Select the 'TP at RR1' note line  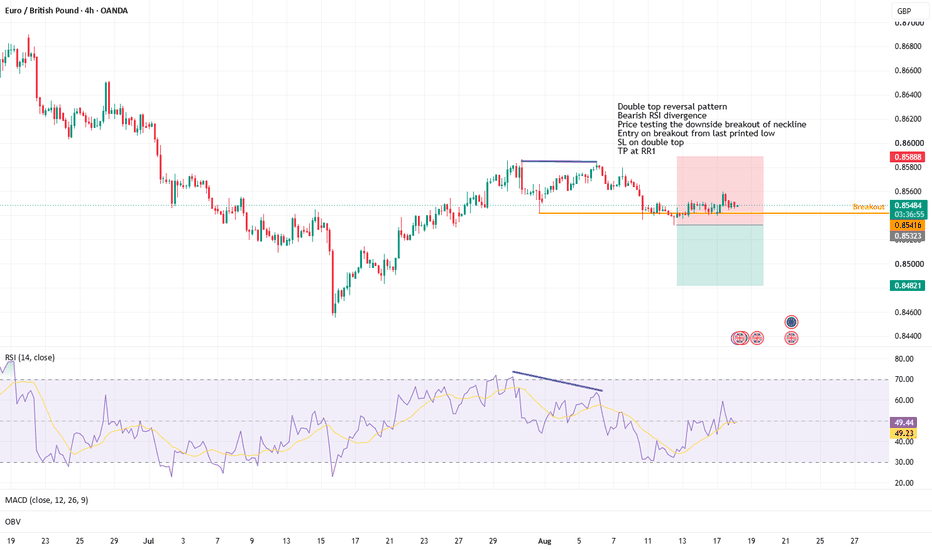click(x=637, y=151)
